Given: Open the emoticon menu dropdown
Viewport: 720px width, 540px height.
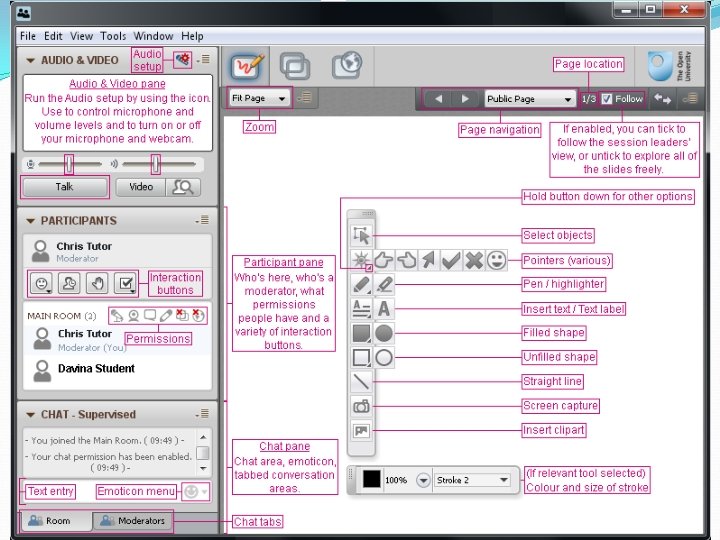Looking at the screenshot, I should pyautogui.click(x=196, y=492).
